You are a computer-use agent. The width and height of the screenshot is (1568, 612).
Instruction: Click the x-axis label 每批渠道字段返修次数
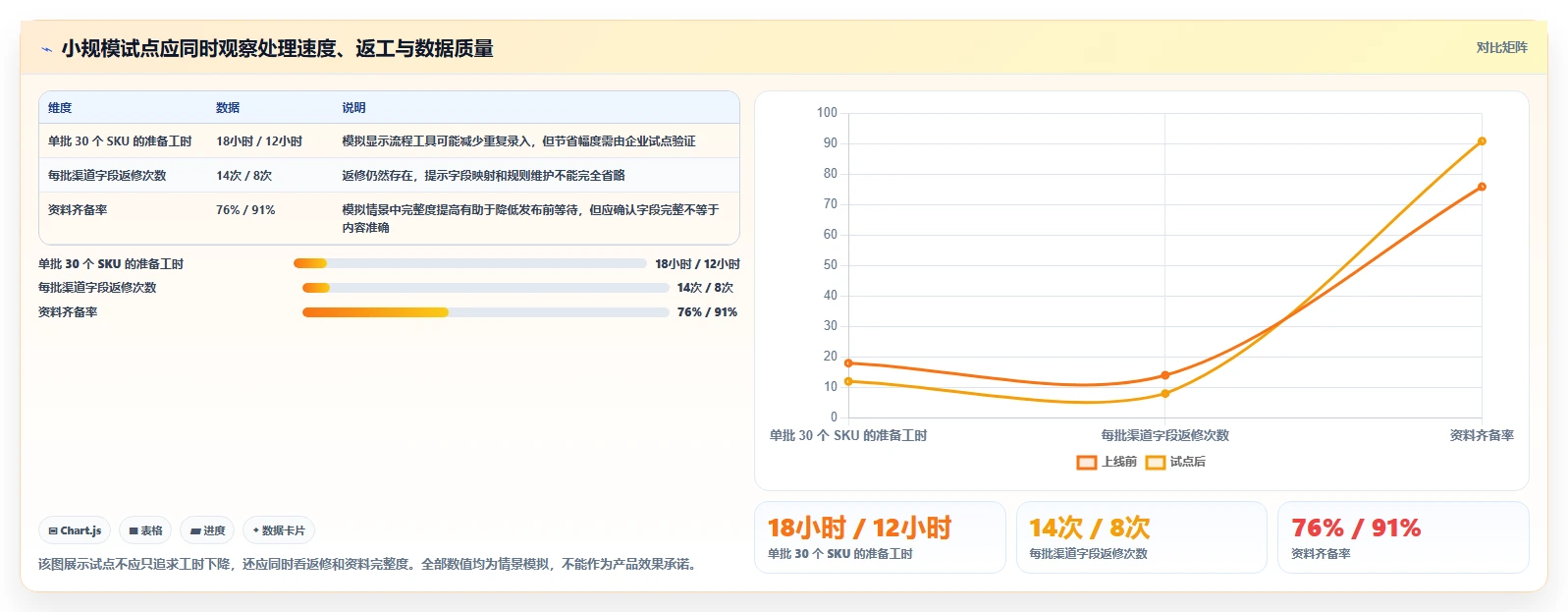1165,435
